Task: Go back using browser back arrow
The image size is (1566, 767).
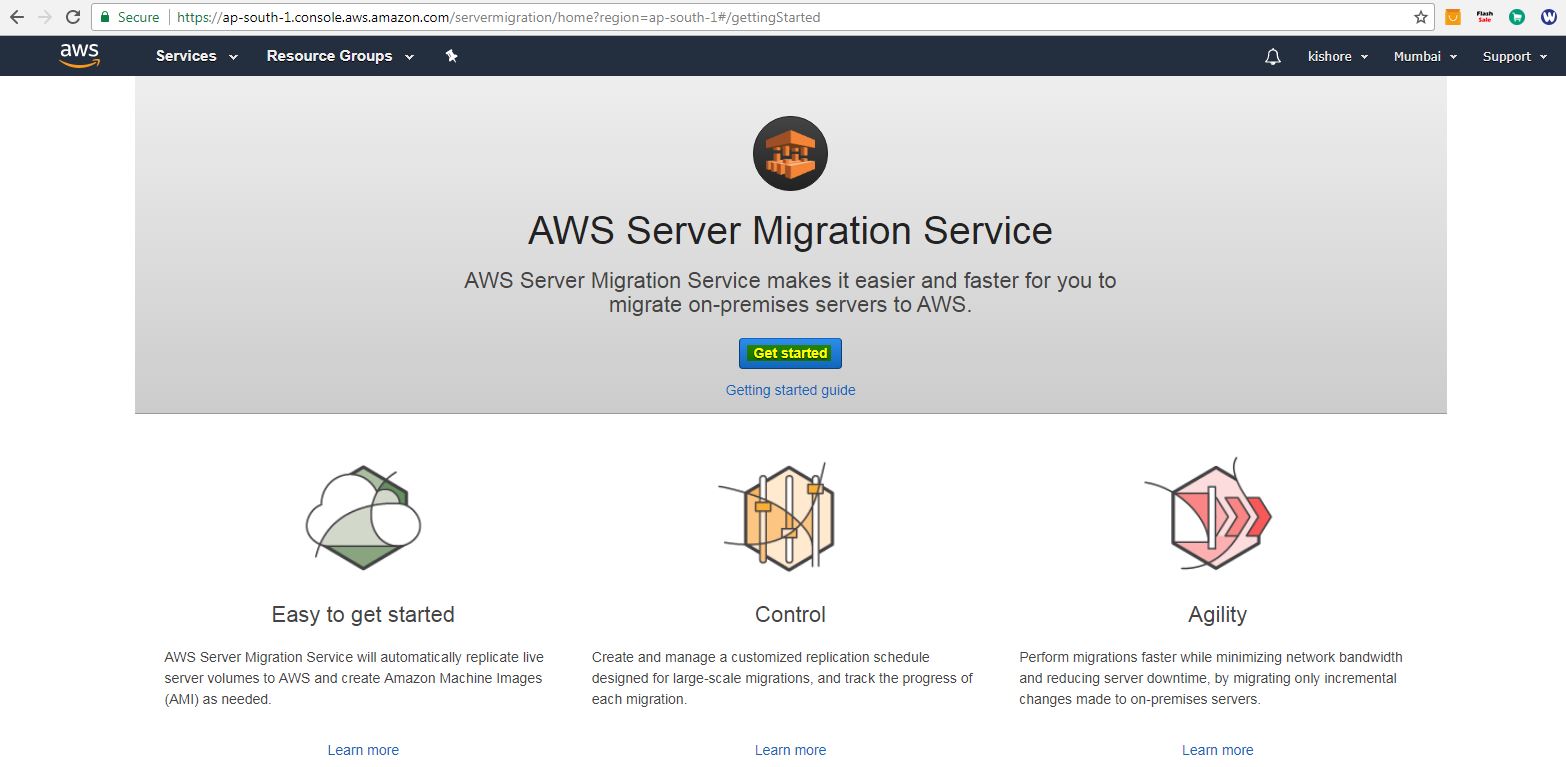Action: [16, 17]
